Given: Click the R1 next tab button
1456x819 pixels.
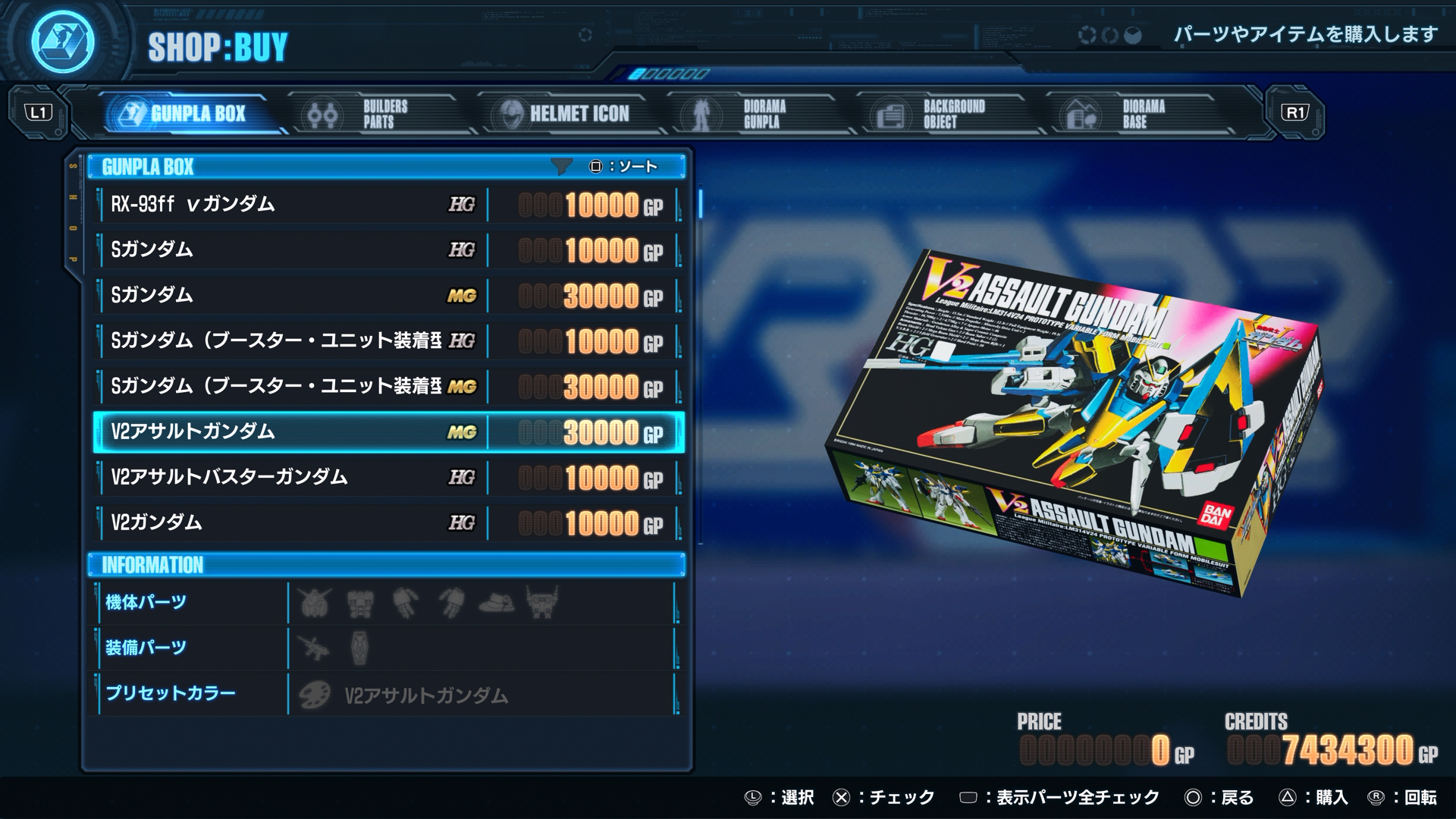Looking at the screenshot, I should point(1295,113).
